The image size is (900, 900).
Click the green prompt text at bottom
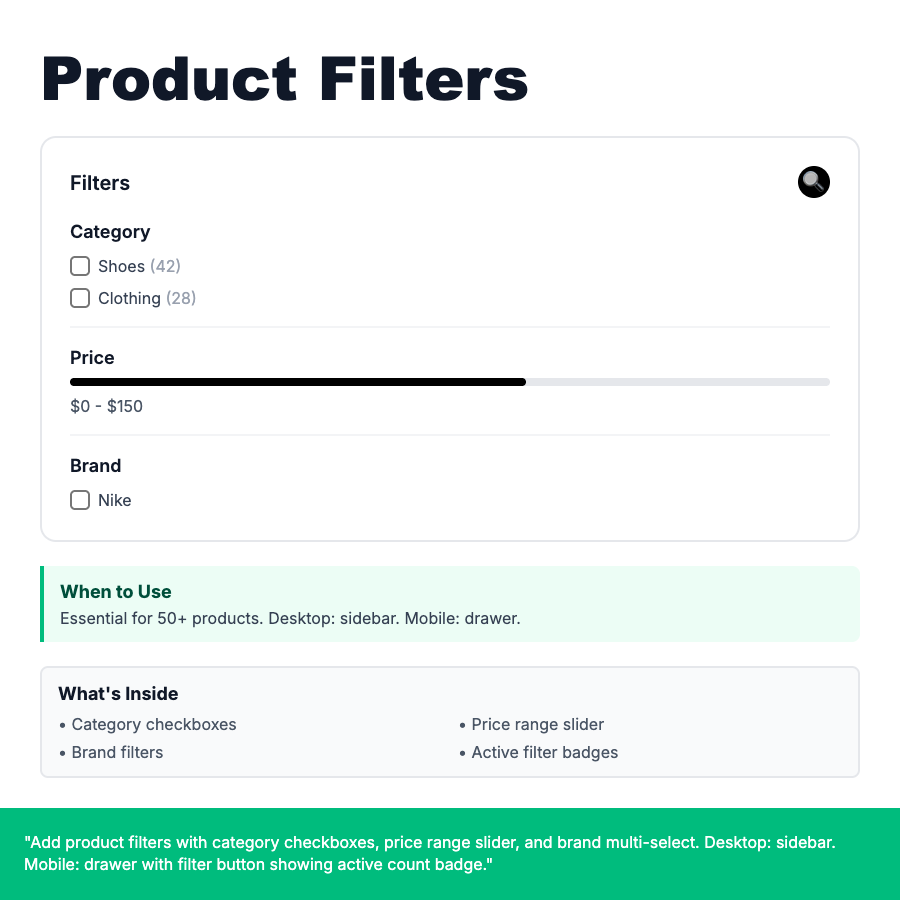point(432,853)
